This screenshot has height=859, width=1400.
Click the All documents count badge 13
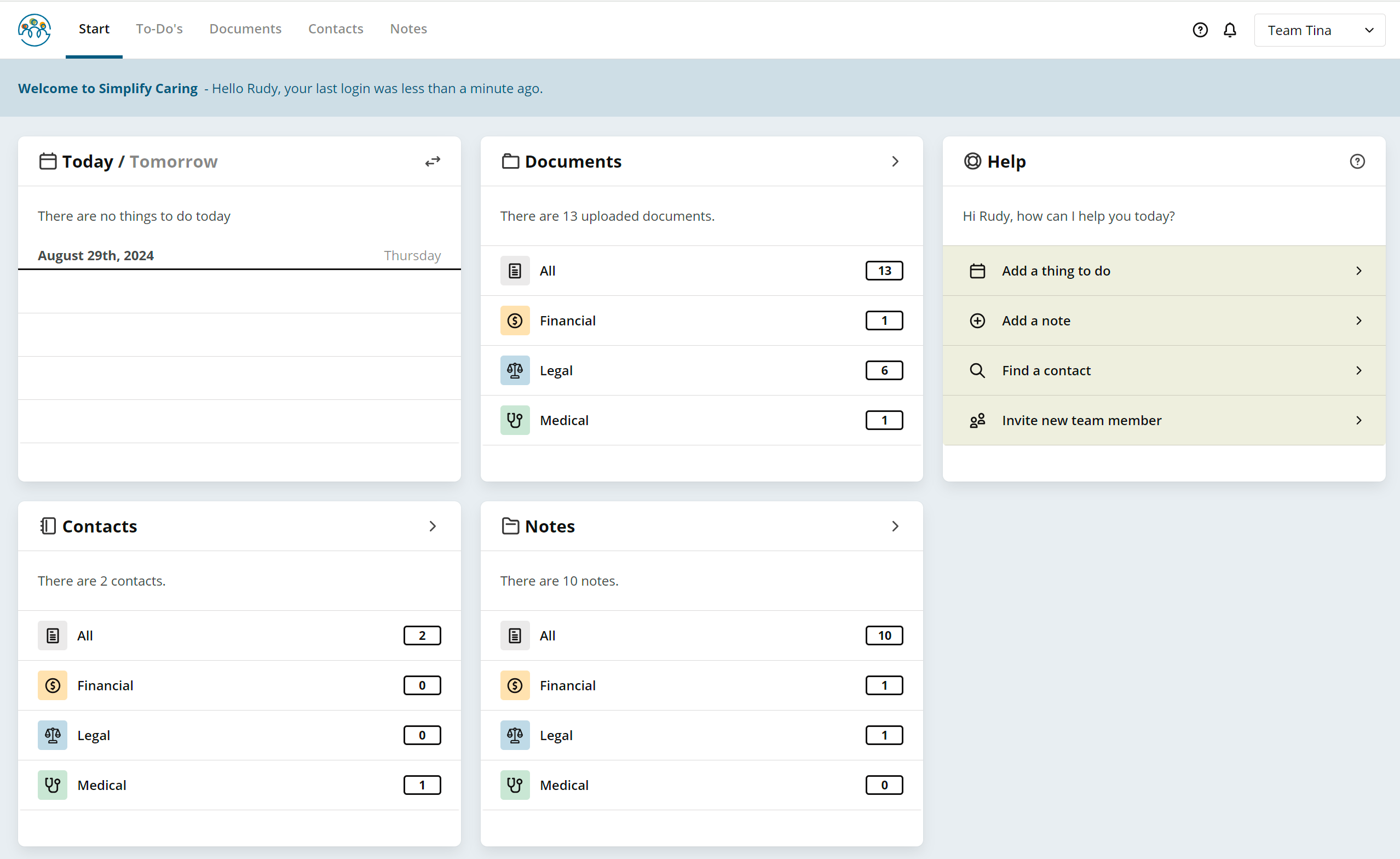pyautogui.click(x=884, y=271)
